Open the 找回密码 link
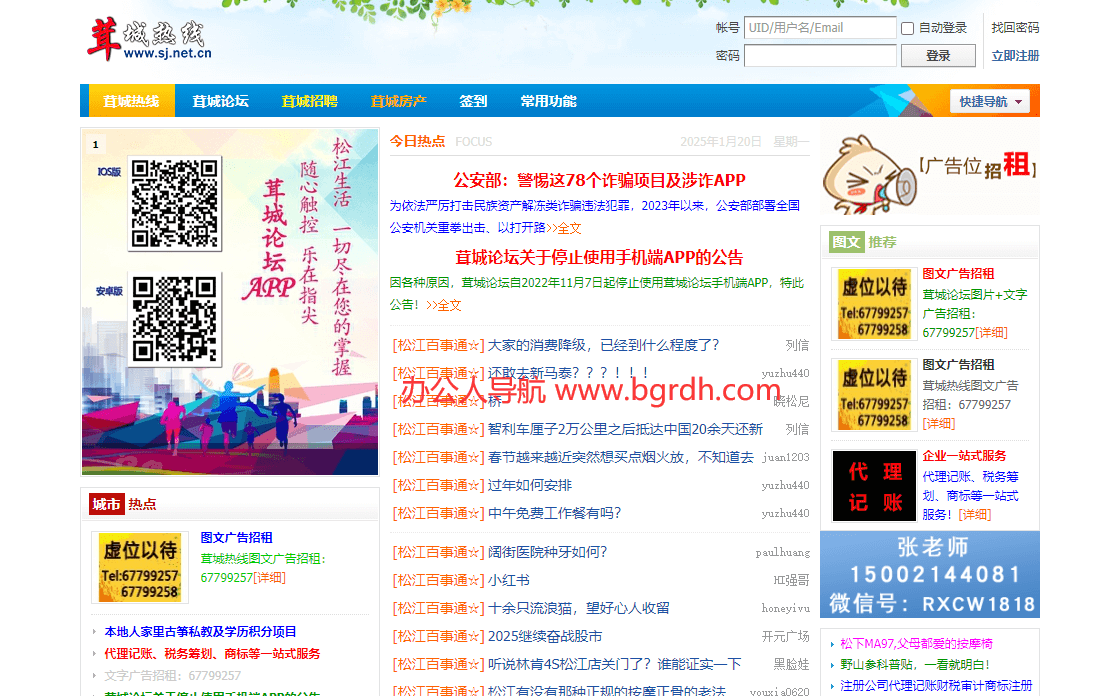Screen dimensions: 1104x696 (x=1015, y=27)
